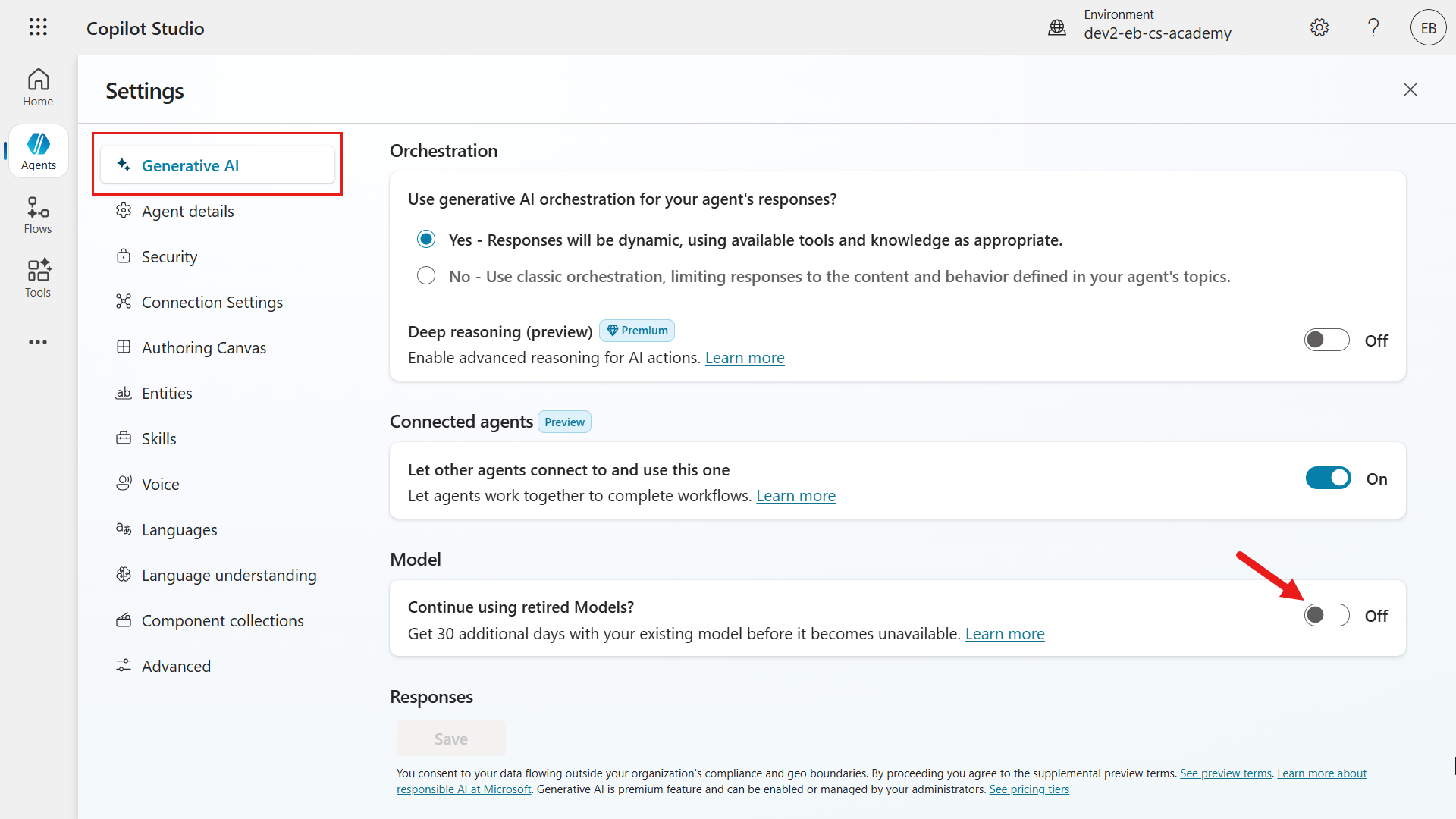This screenshot has width=1456, height=819.
Task: Turn off connected agents toggle
Action: (x=1328, y=479)
